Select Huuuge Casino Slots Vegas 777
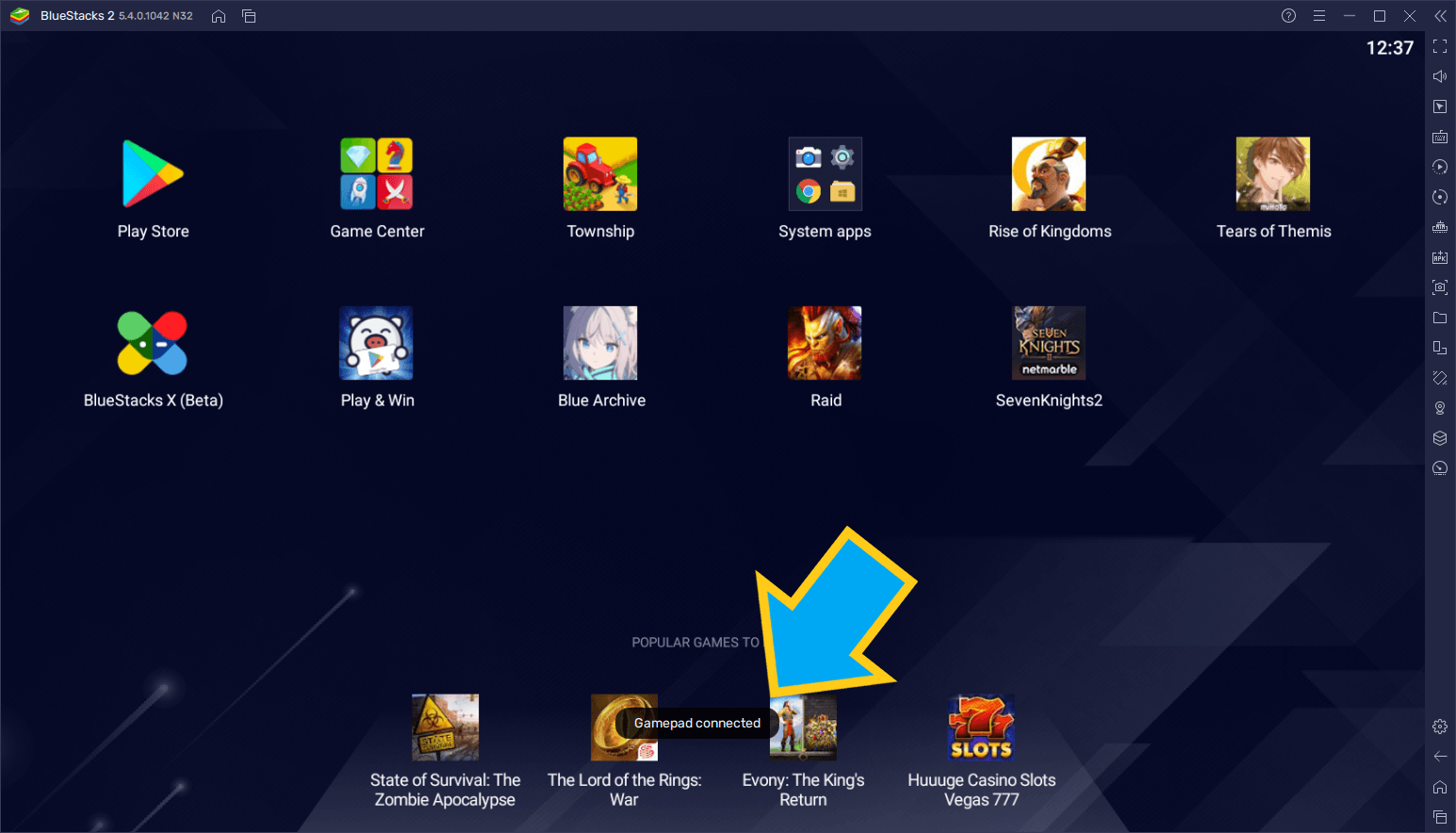 point(981,727)
